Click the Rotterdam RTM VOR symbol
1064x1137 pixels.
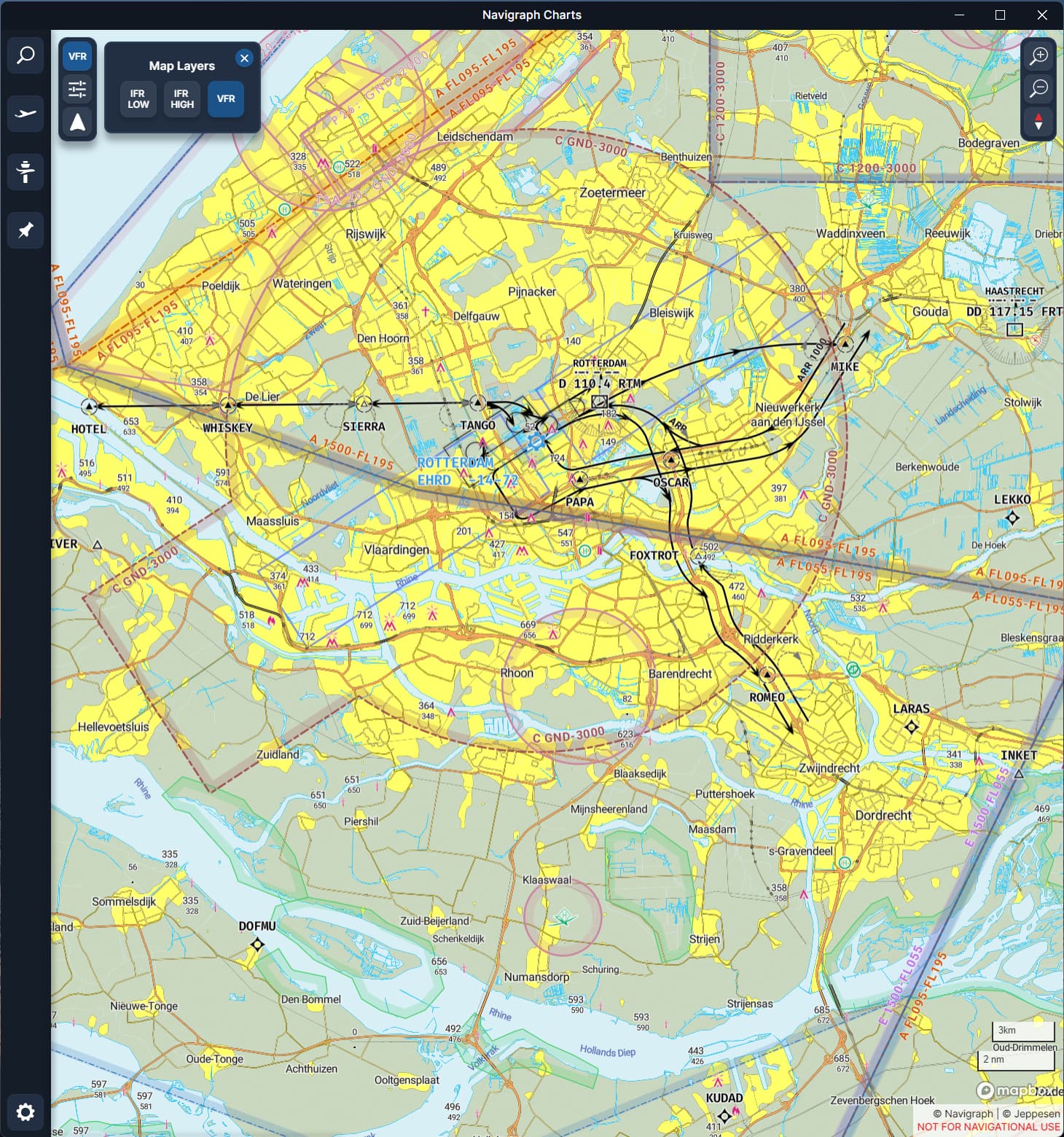click(x=600, y=402)
